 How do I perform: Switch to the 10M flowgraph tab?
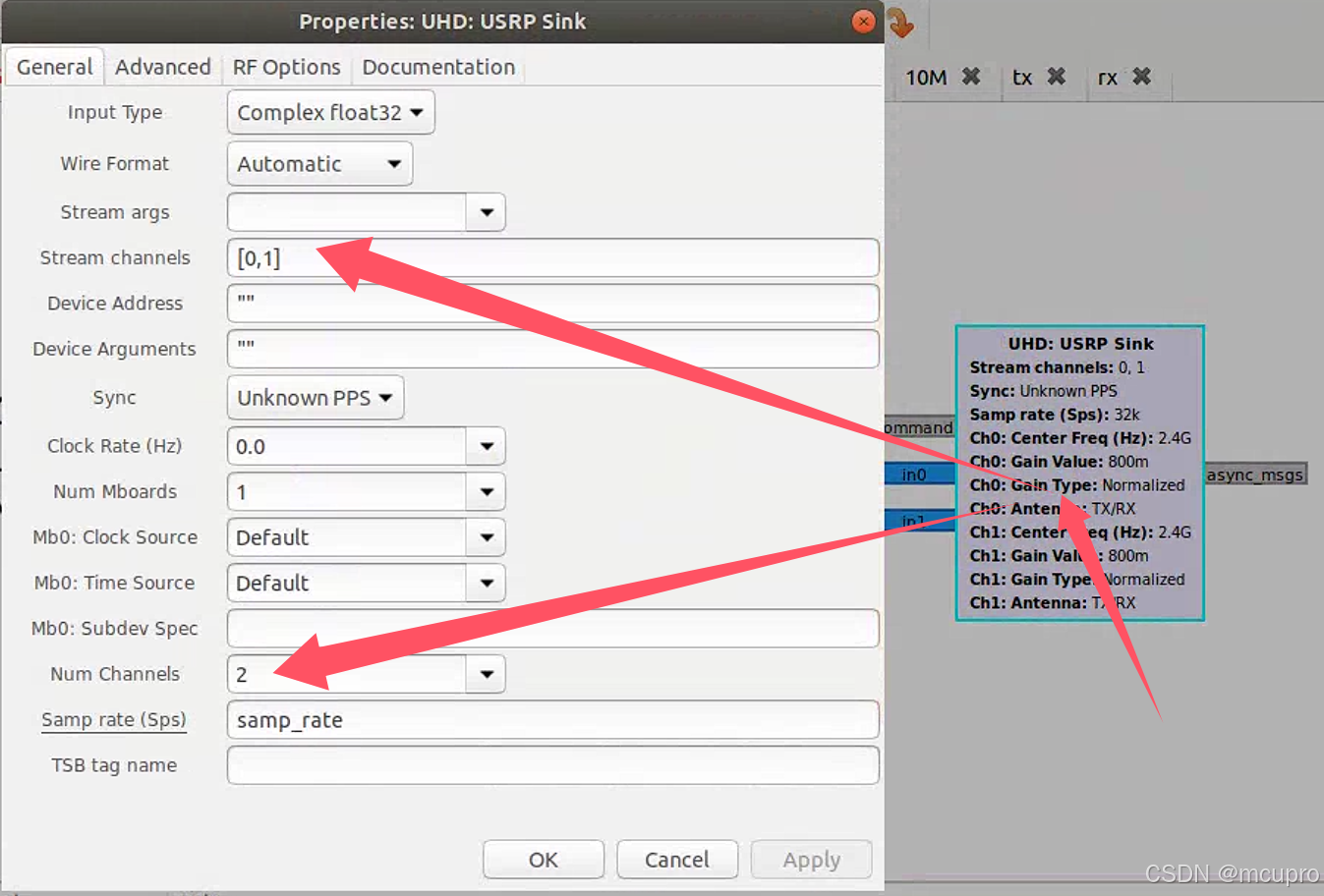pyautogui.click(x=926, y=78)
